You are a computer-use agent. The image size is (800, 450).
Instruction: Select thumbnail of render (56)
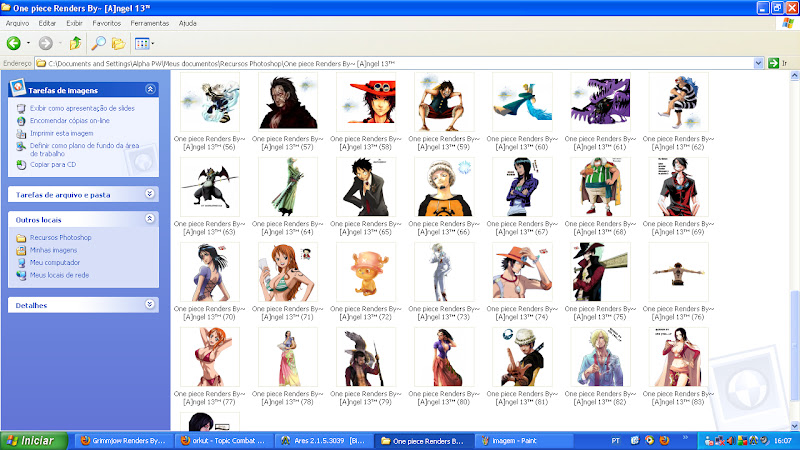click(210, 102)
